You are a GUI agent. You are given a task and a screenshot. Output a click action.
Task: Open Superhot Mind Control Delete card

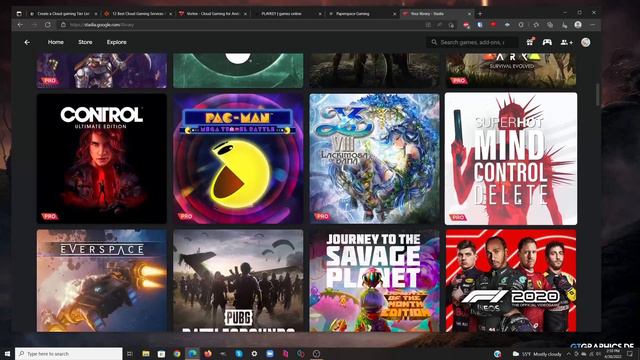511,158
